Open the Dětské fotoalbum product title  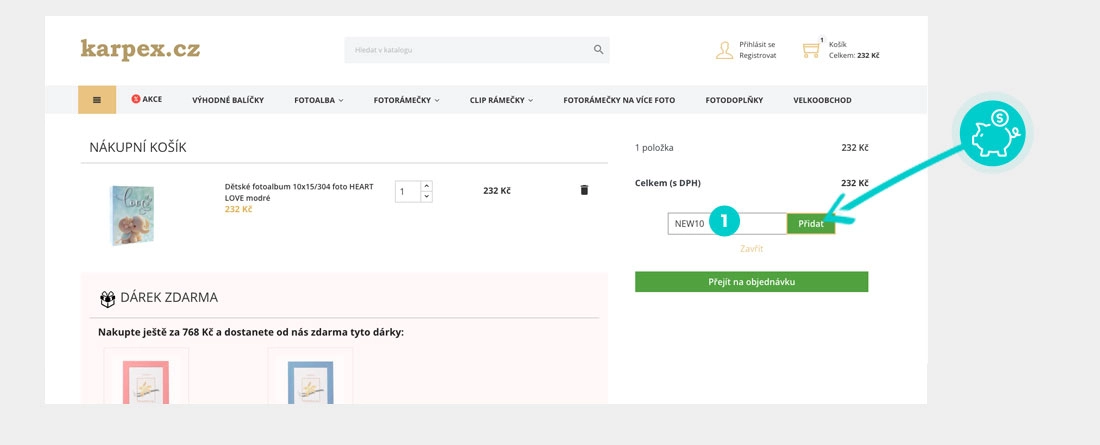point(299,192)
